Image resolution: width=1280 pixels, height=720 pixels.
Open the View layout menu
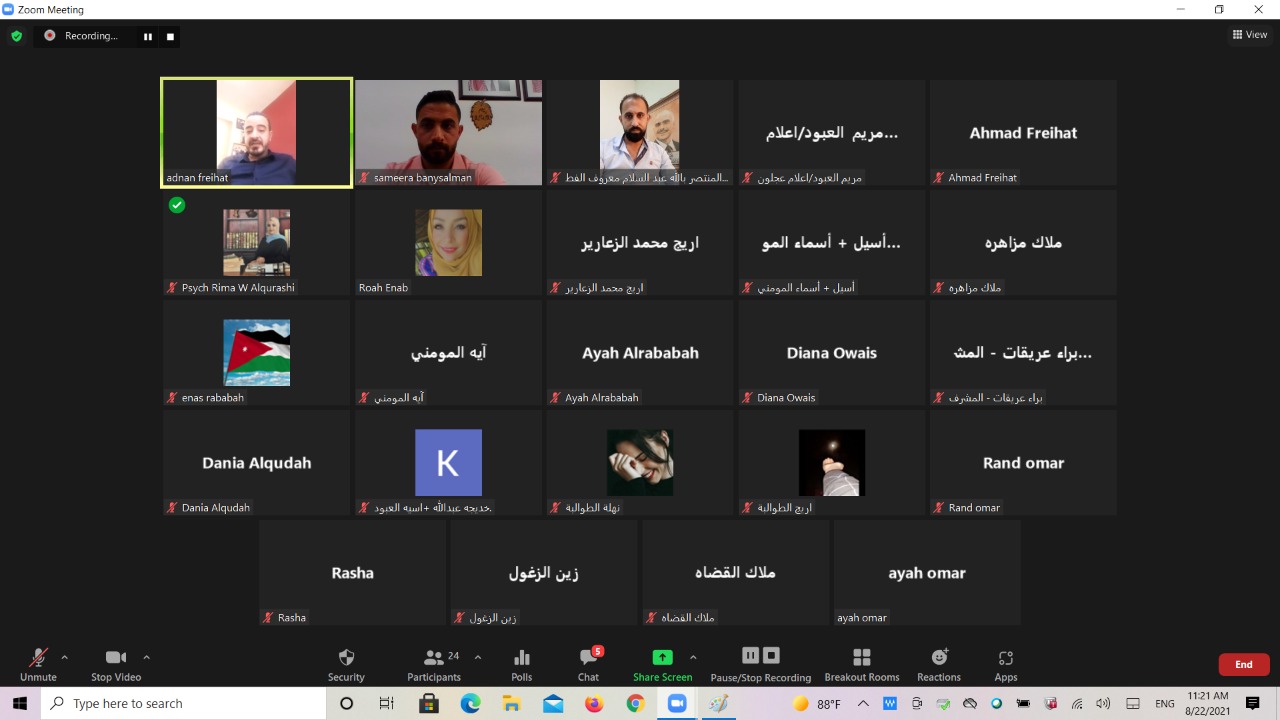coord(1250,34)
